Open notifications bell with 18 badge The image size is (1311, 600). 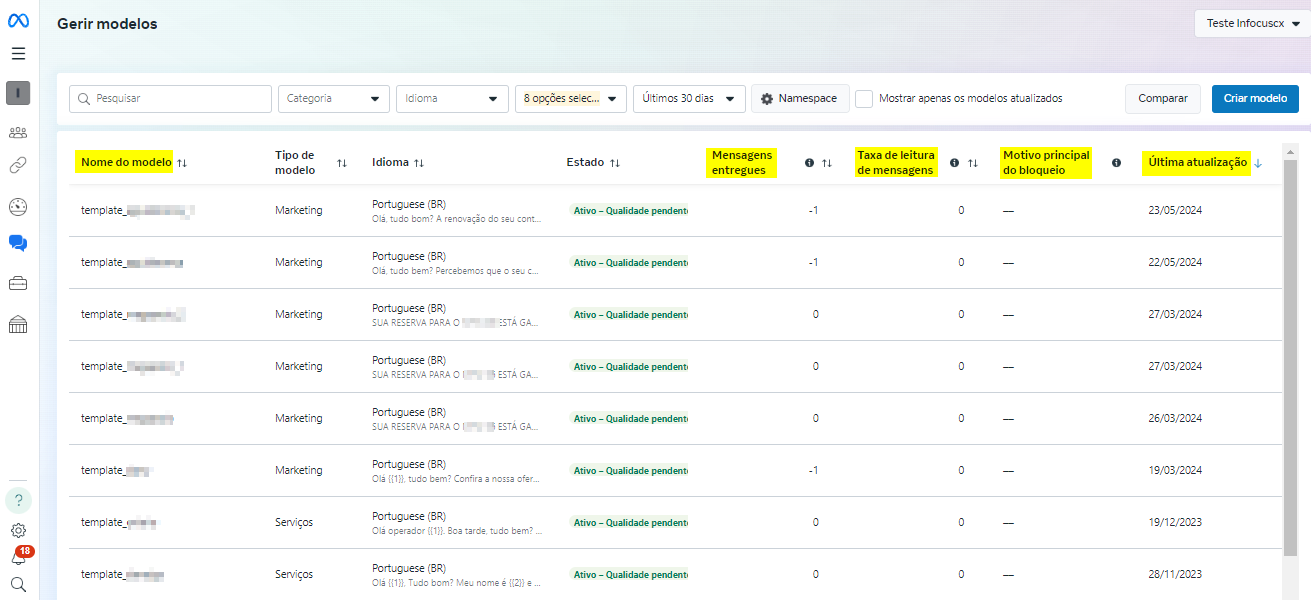tap(18, 557)
